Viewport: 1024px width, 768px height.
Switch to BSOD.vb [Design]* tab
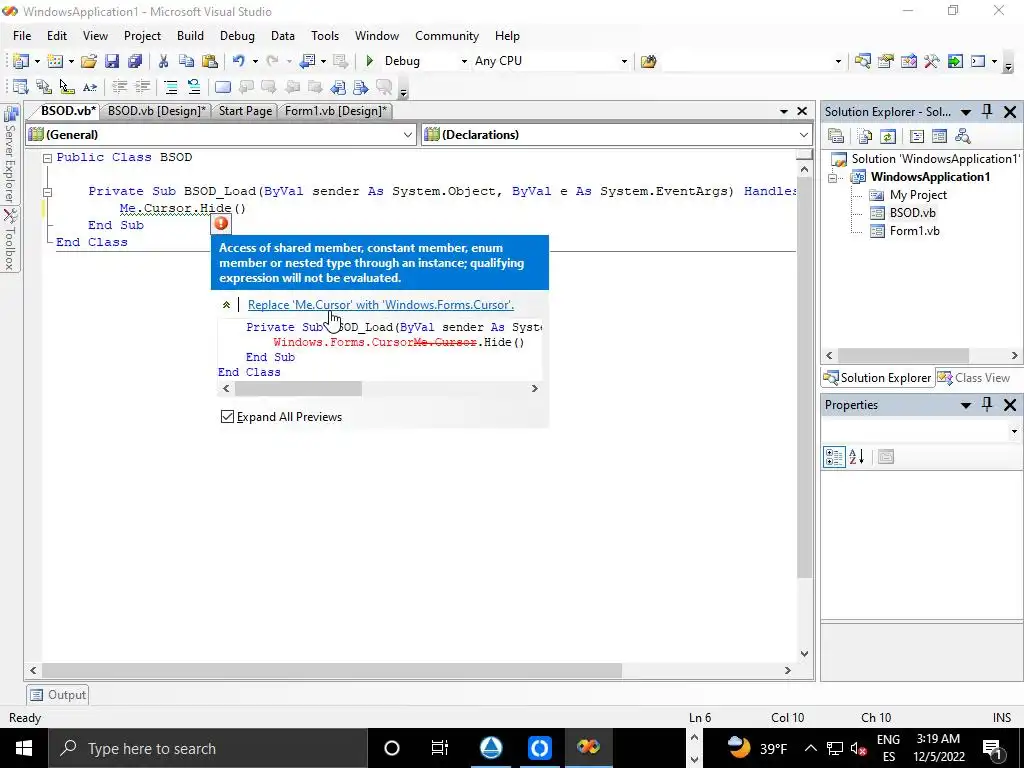(x=157, y=111)
